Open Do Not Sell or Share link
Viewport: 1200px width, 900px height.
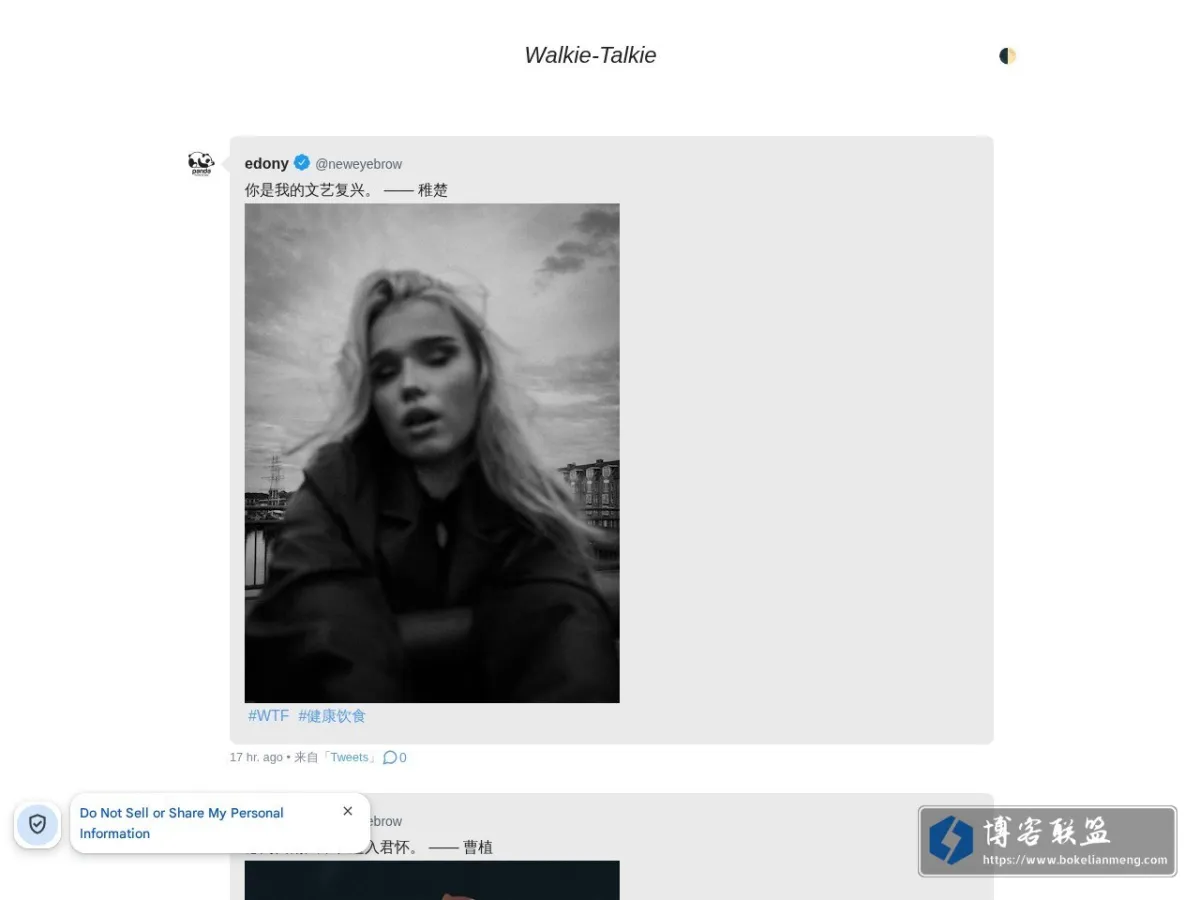click(182, 823)
